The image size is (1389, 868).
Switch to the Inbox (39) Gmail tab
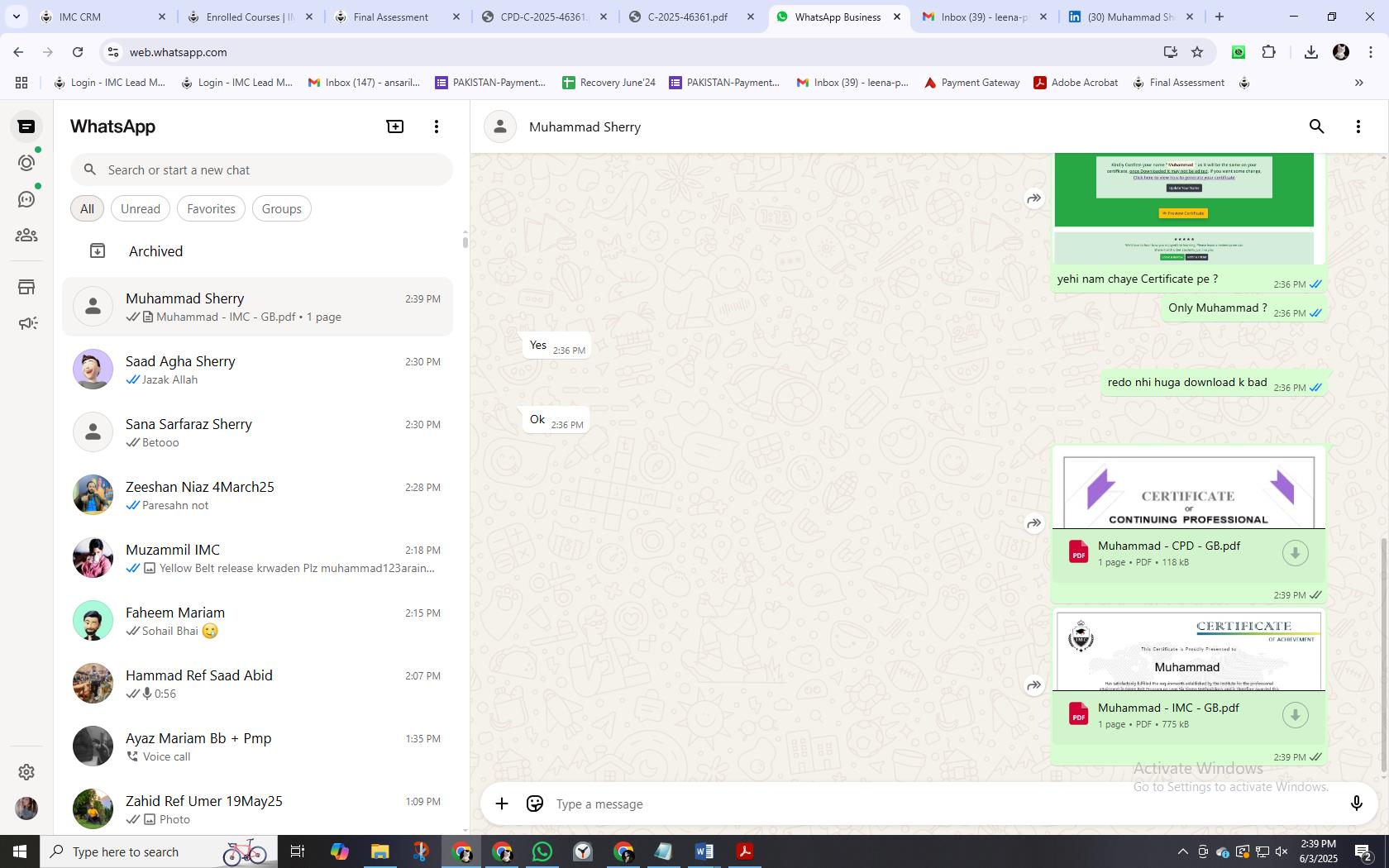coord(984,17)
